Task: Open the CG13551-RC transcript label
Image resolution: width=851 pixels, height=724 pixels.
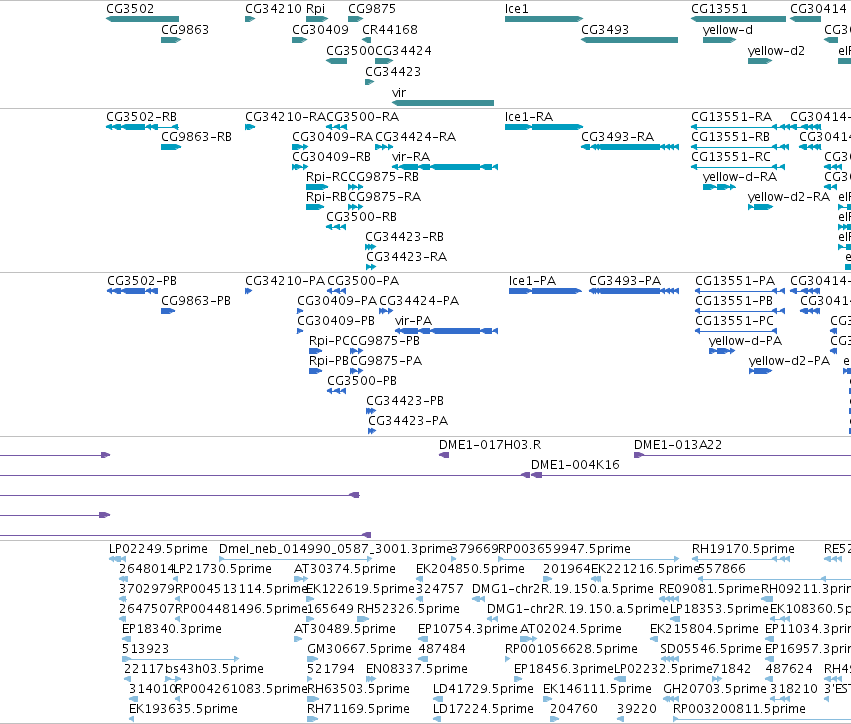Action: [731, 157]
